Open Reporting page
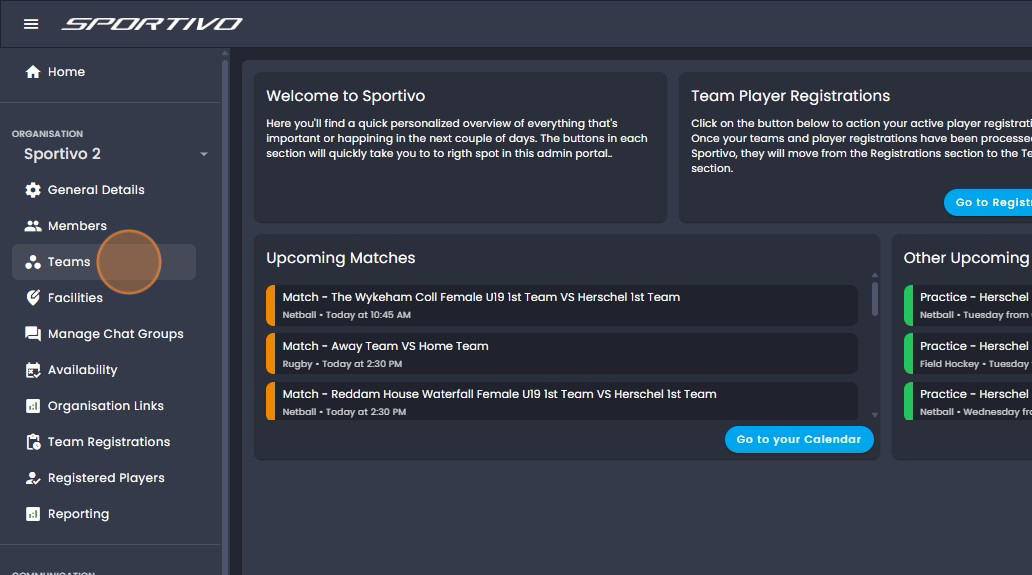This screenshot has width=1032, height=575. coord(104,514)
